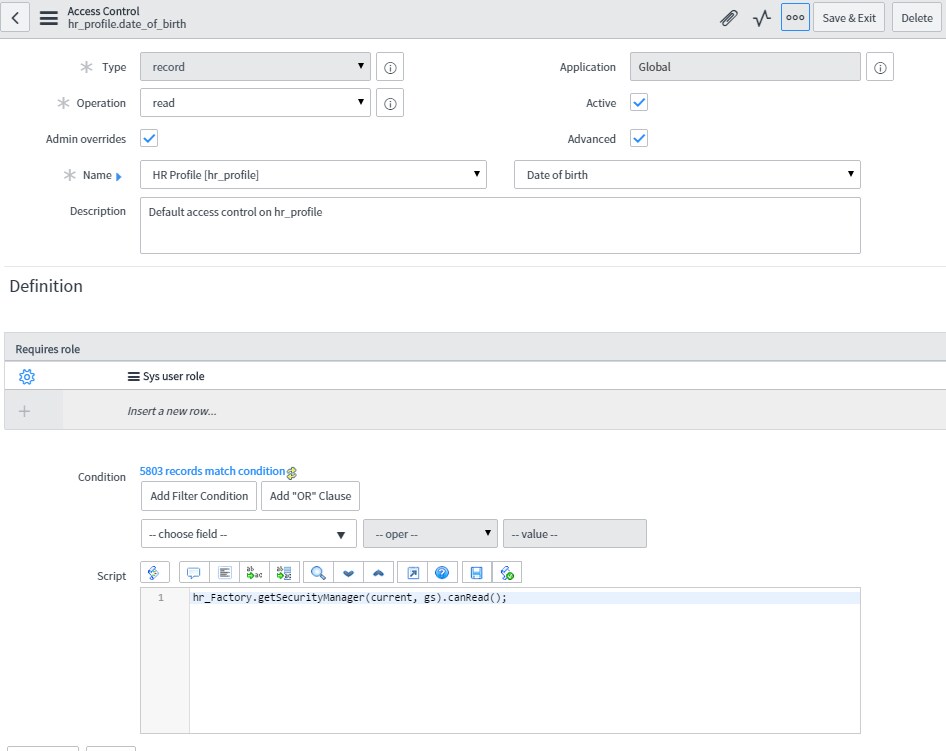Viewport: 946px width, 751px height.
Task: Format the script code
Action: [x=224, y=572]
